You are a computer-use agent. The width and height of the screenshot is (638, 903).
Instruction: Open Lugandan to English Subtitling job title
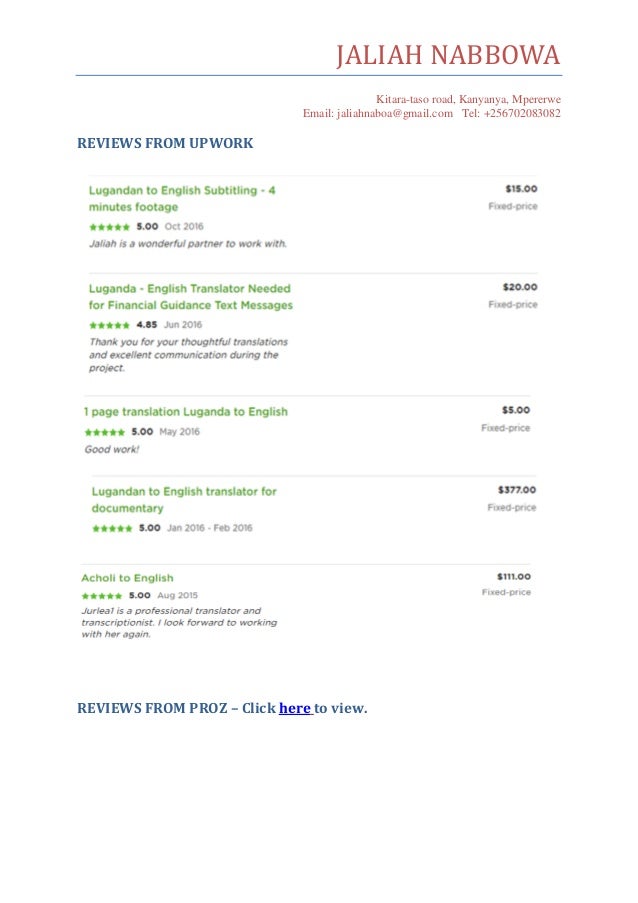pyautogui.click(x=182, y=199)
